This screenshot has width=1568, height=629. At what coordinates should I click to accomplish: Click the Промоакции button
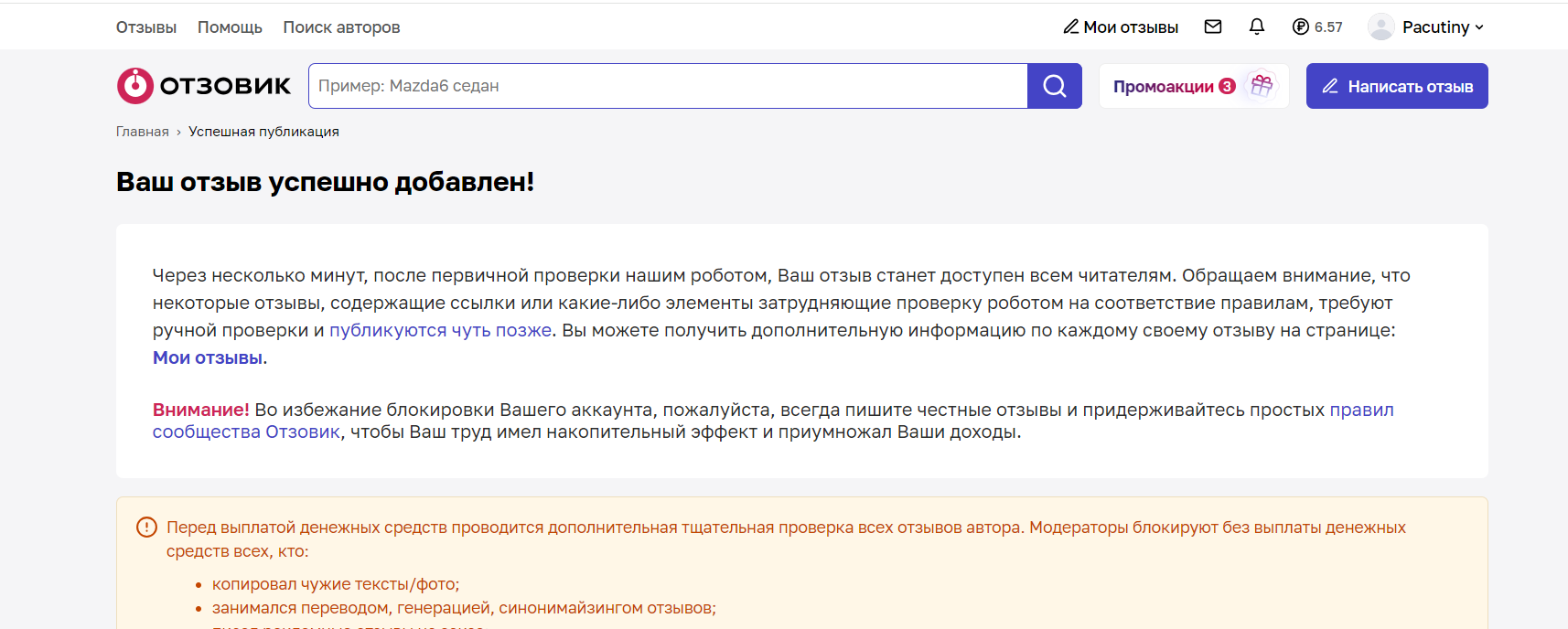[x=1194, y=86]
